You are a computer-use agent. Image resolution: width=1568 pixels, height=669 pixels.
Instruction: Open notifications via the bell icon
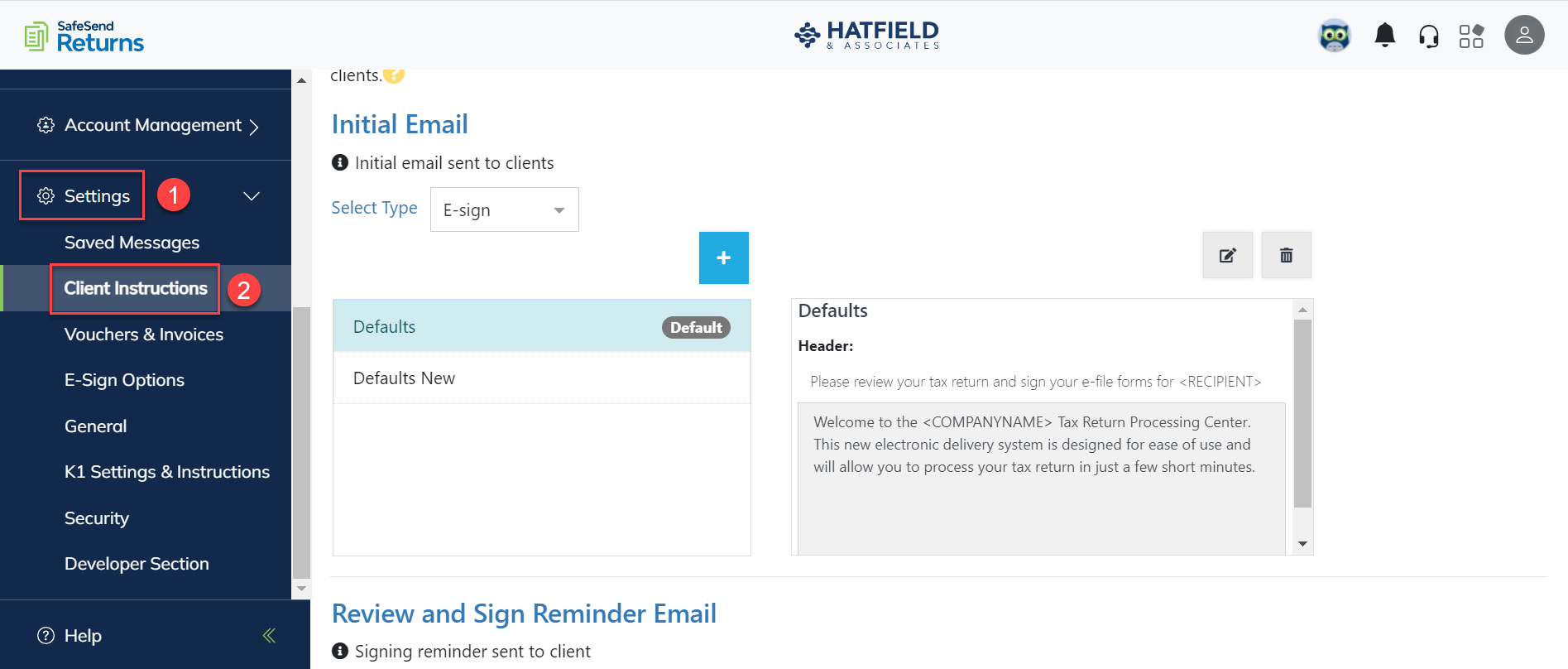click(1384, 35)
